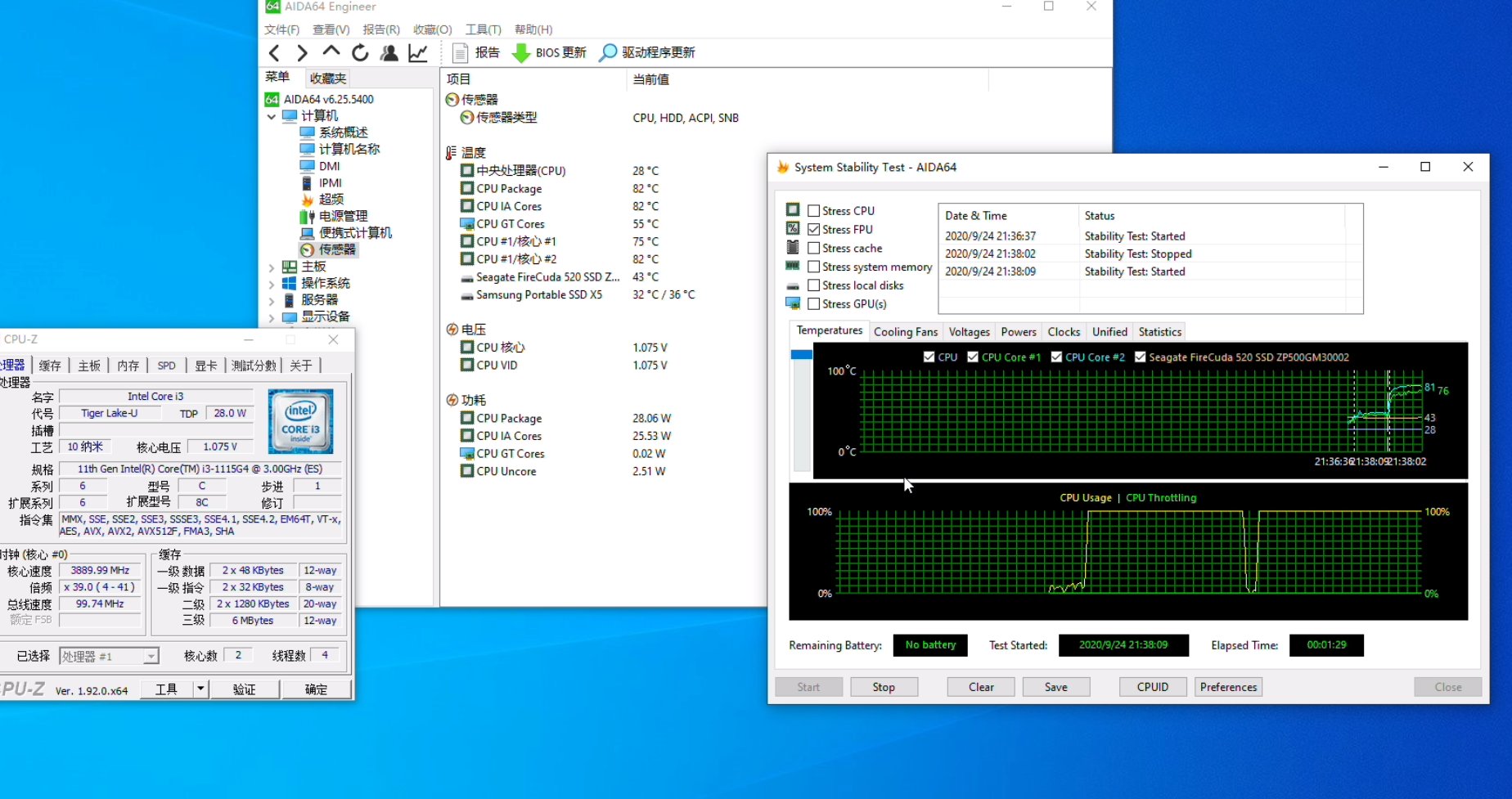Click 驱动程序更新 driver update item
This screenshot has width=1512, height=799.
[x=647, y=52]
